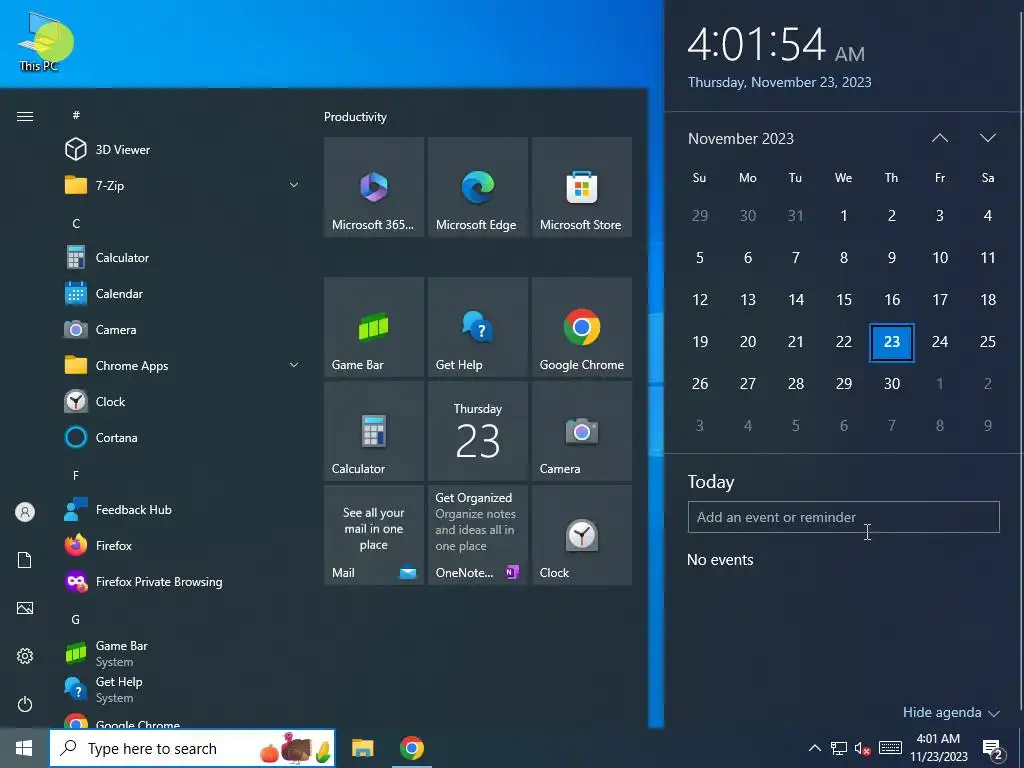The width and height of the screenshot is (1024, 768).
Task: Go to next month in calendar
Action: [x=988, y=138]
